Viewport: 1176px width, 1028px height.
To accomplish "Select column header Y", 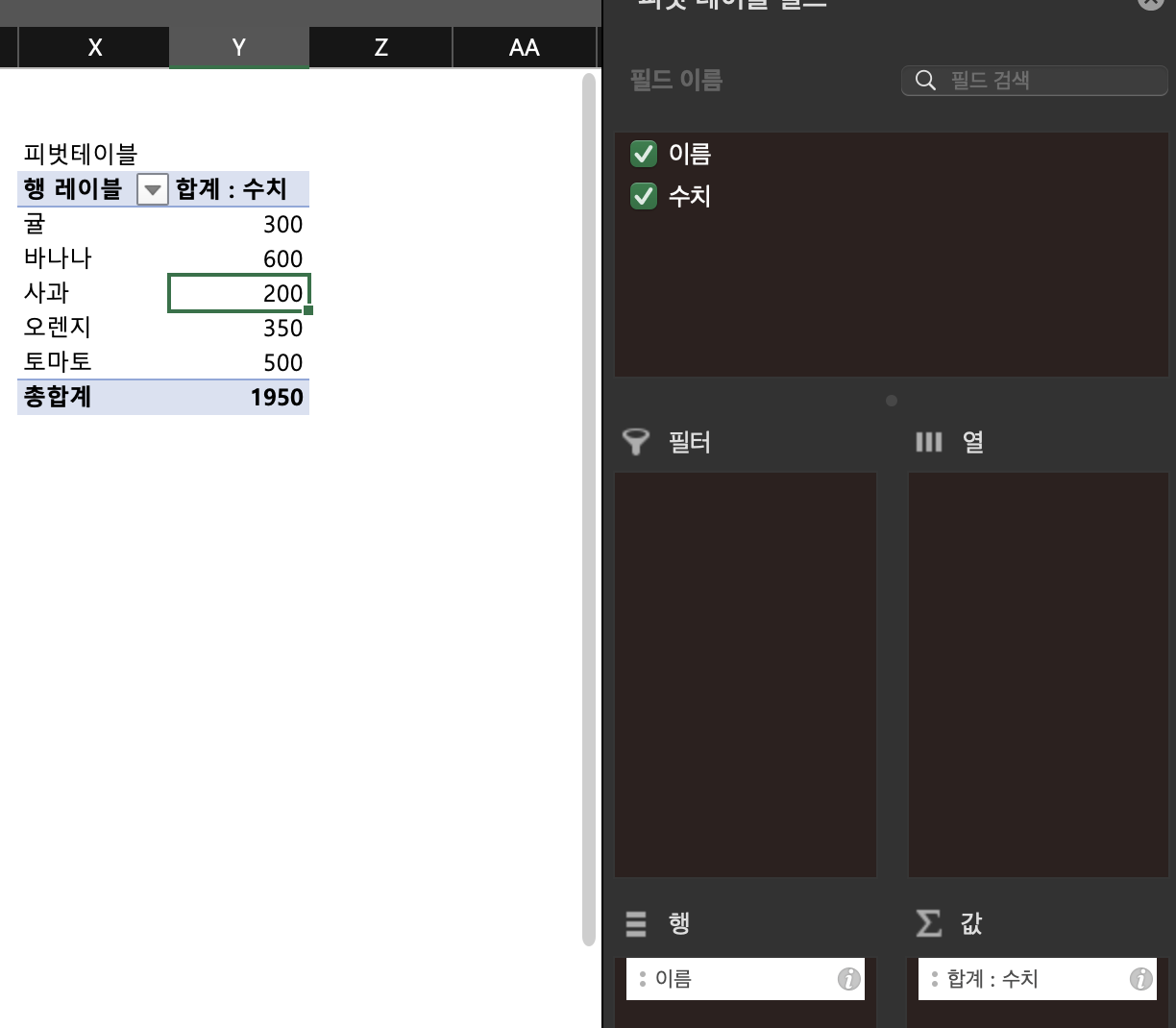I will [239, 47].
